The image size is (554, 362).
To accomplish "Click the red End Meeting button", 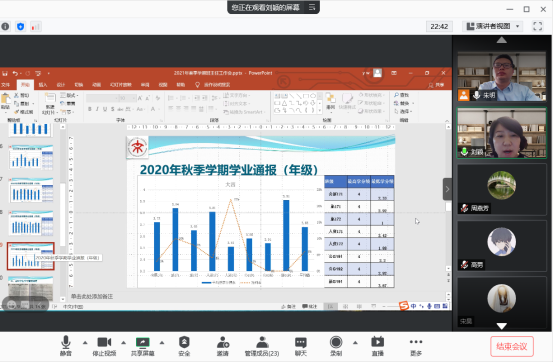I will coord(512,346).
